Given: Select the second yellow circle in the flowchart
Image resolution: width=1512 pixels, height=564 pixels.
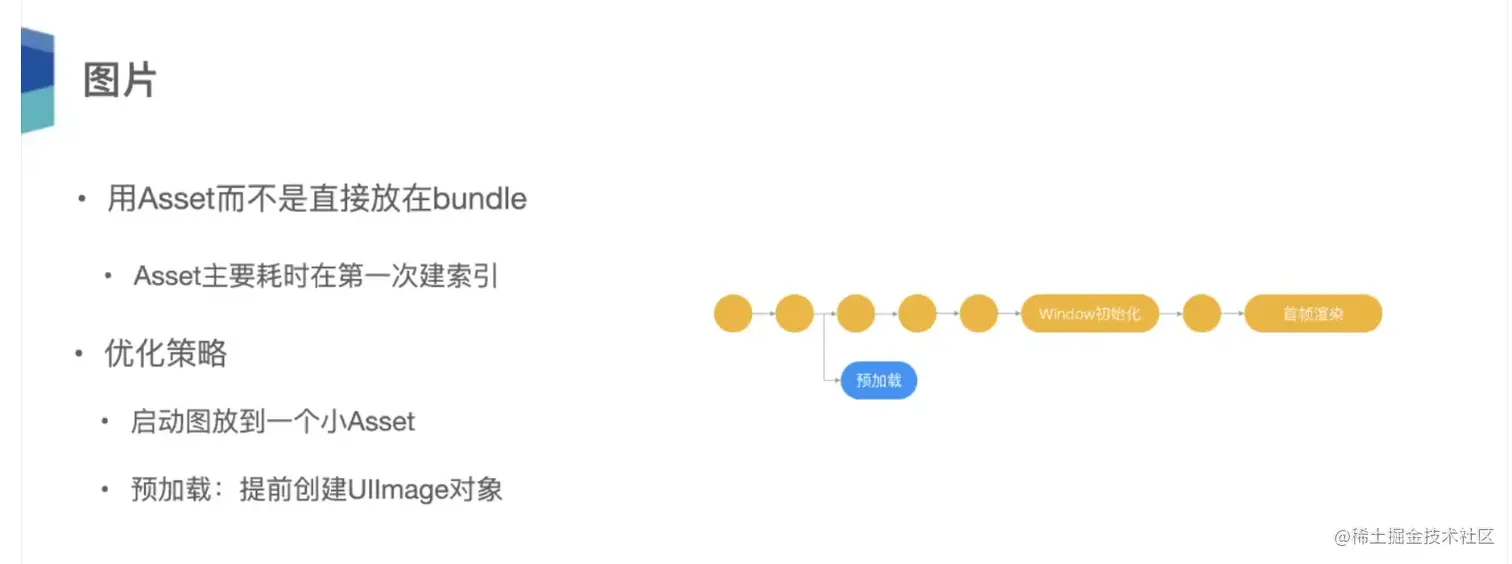Looking at the screenshot, I should tap(795, 313).
